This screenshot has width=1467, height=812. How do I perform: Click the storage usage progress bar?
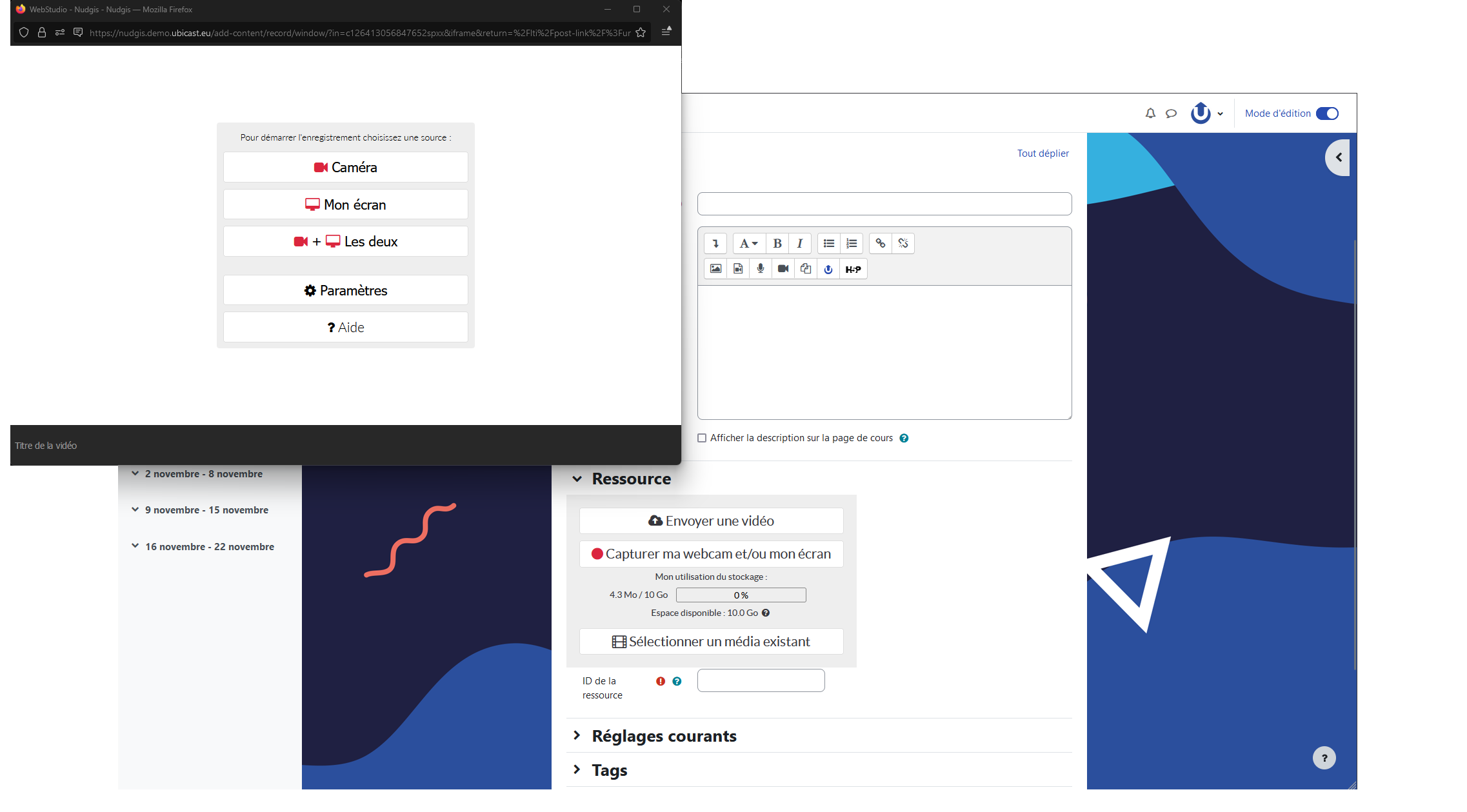[x=741, y=595]
